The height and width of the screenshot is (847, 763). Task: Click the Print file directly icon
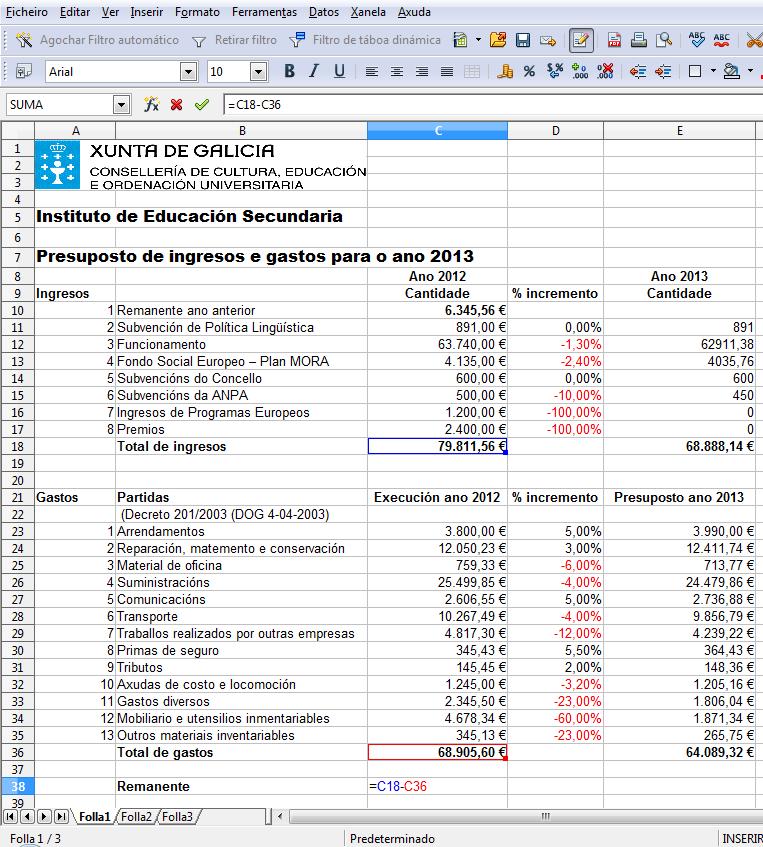point(637,41)
